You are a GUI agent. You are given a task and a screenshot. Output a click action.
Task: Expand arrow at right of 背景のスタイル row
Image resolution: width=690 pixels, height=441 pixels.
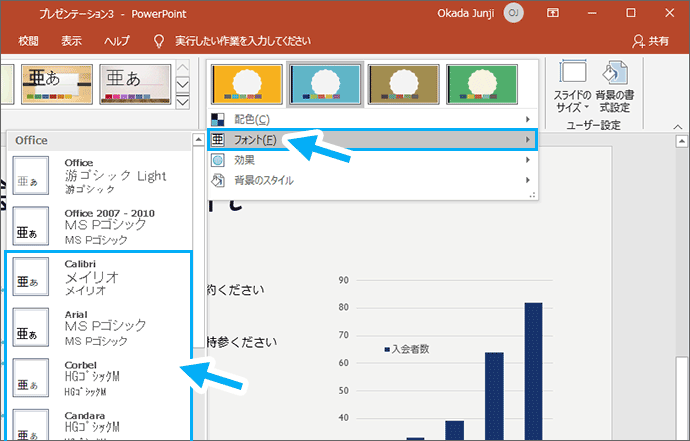click(x=527, y=180)
